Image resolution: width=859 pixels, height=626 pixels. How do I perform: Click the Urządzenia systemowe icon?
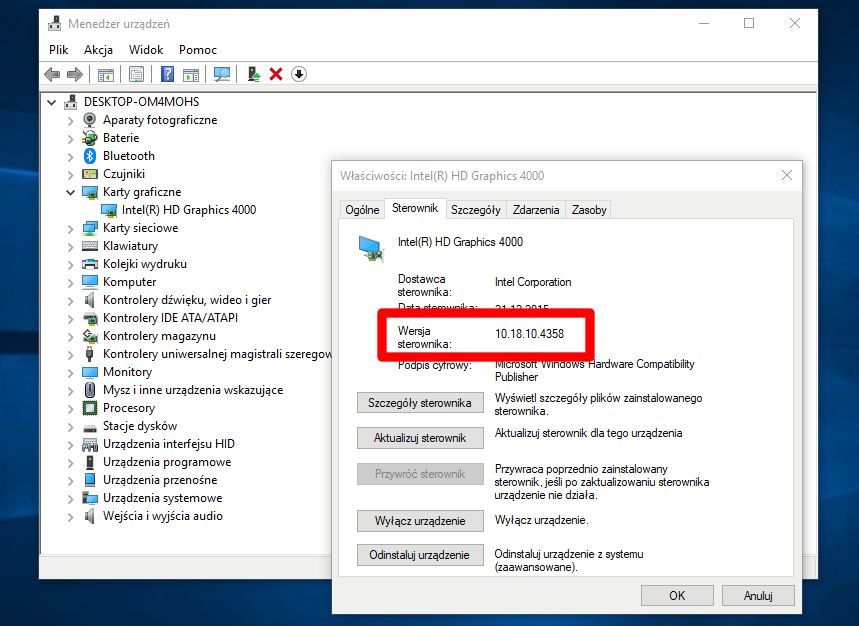[x=90, y=498]
